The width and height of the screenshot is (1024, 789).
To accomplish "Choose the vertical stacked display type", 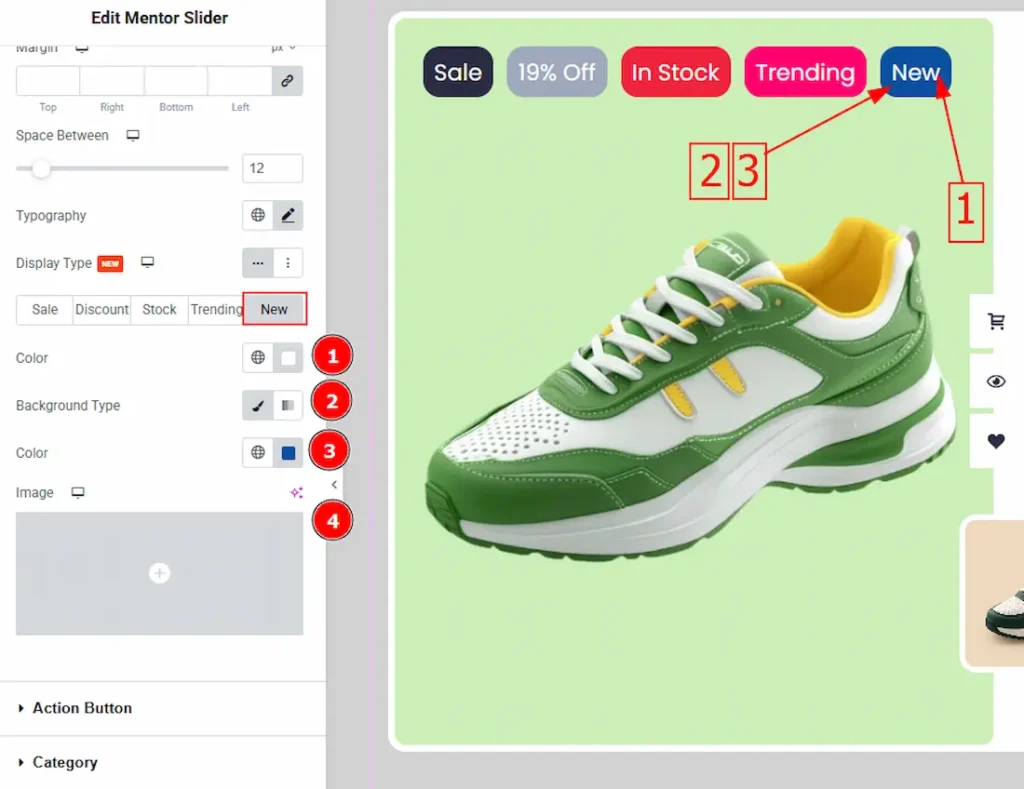I will coord(288,263).
